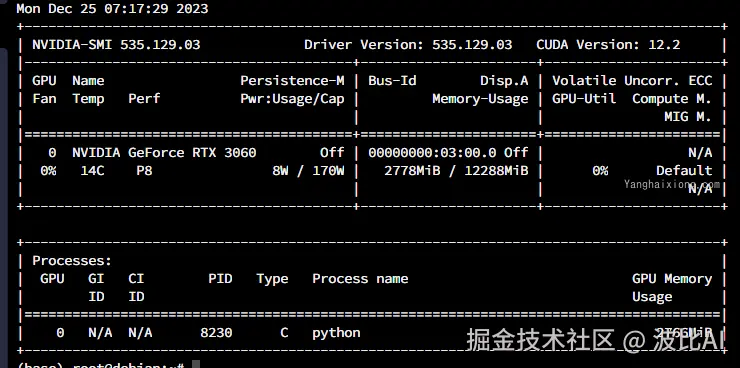Click the Bus-Id column header
The image size is (740, 368).
pyautogui.click(x=392, y=81)
